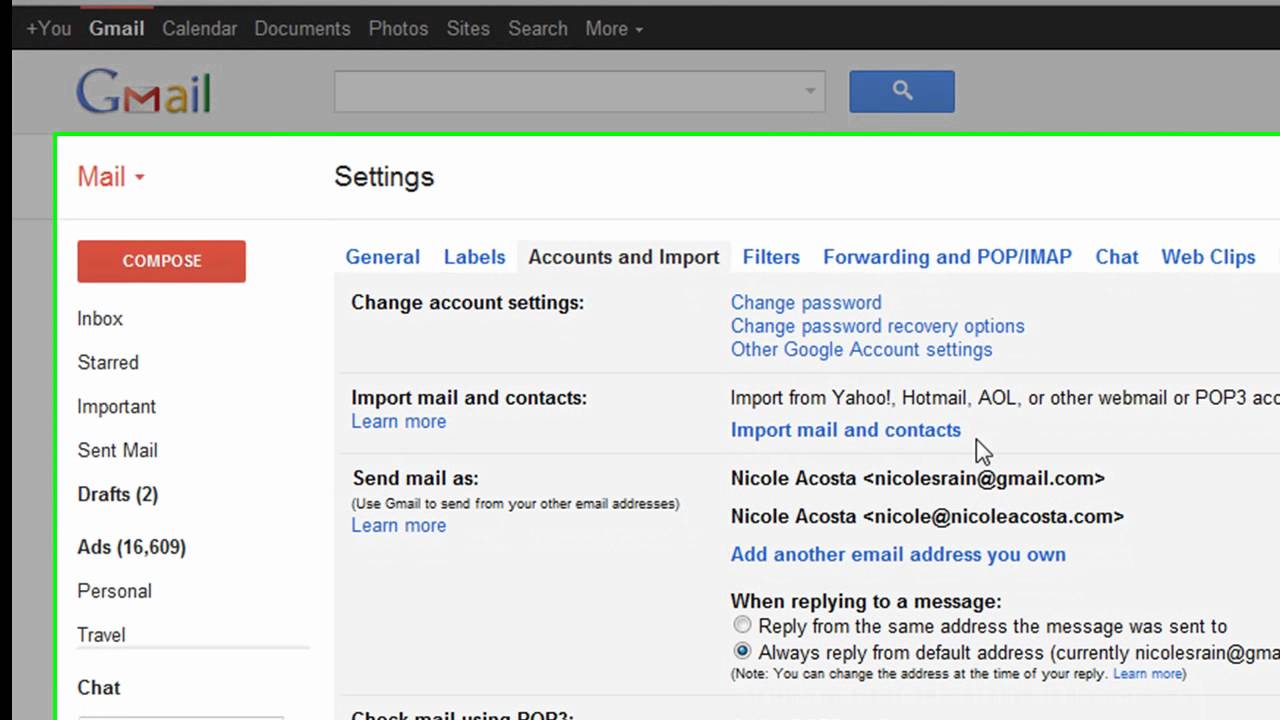The image size is (1280, 720).
Task: Select always reply from default address
Action: tap(742, 652)
